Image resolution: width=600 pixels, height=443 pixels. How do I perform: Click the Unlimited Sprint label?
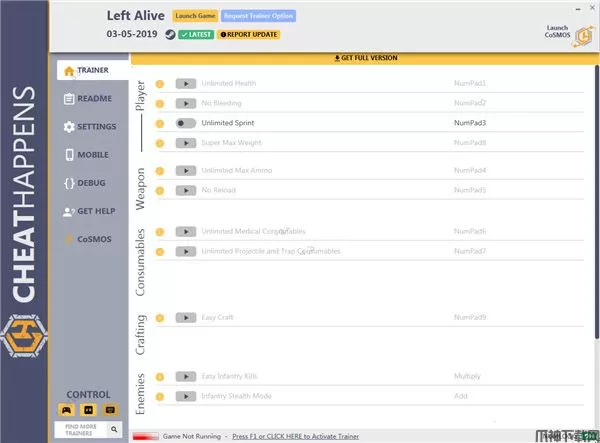tap(228, 123)
